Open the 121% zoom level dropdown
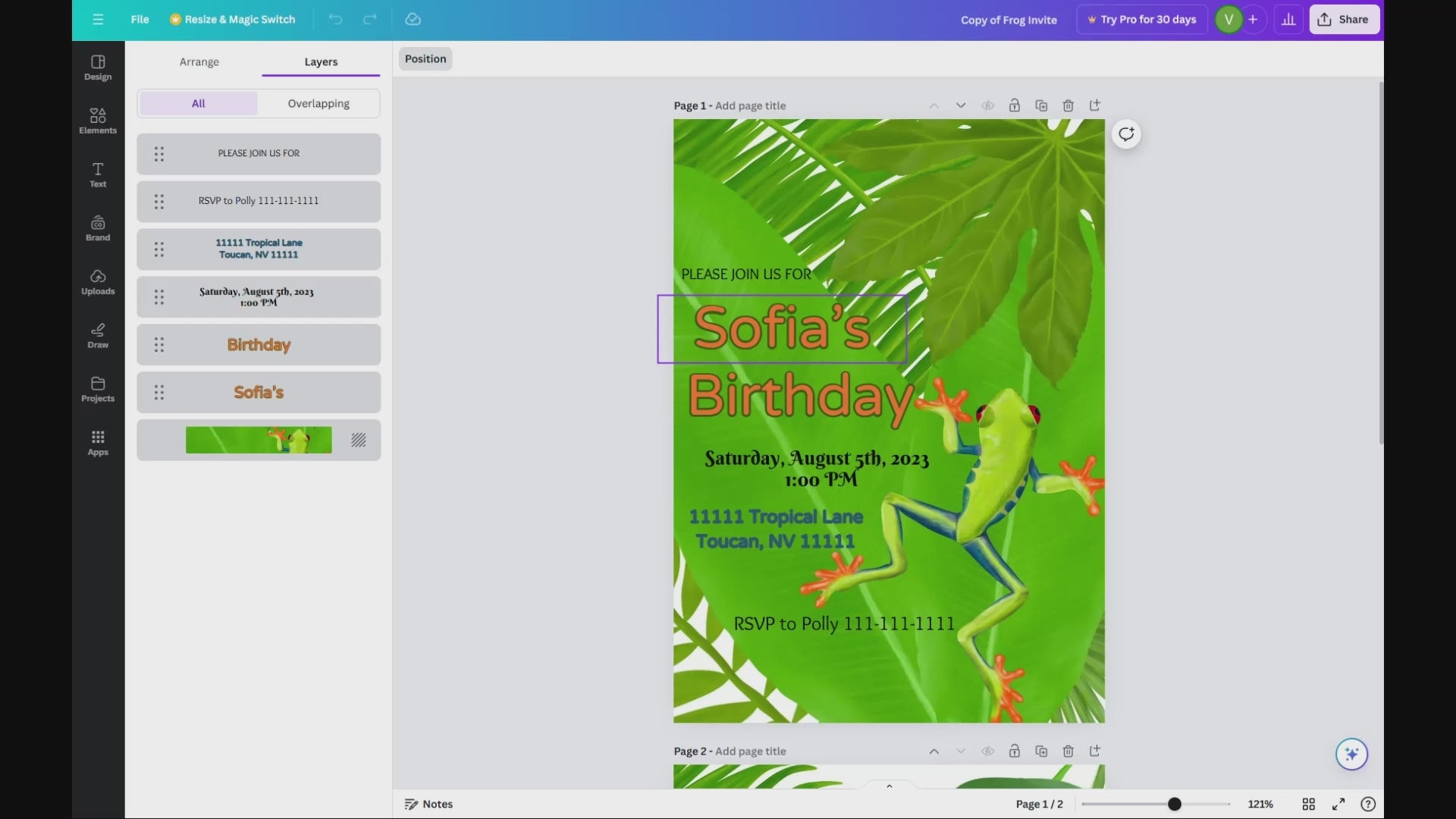This screenshot has width=1456, height=819. [1260, 804]
